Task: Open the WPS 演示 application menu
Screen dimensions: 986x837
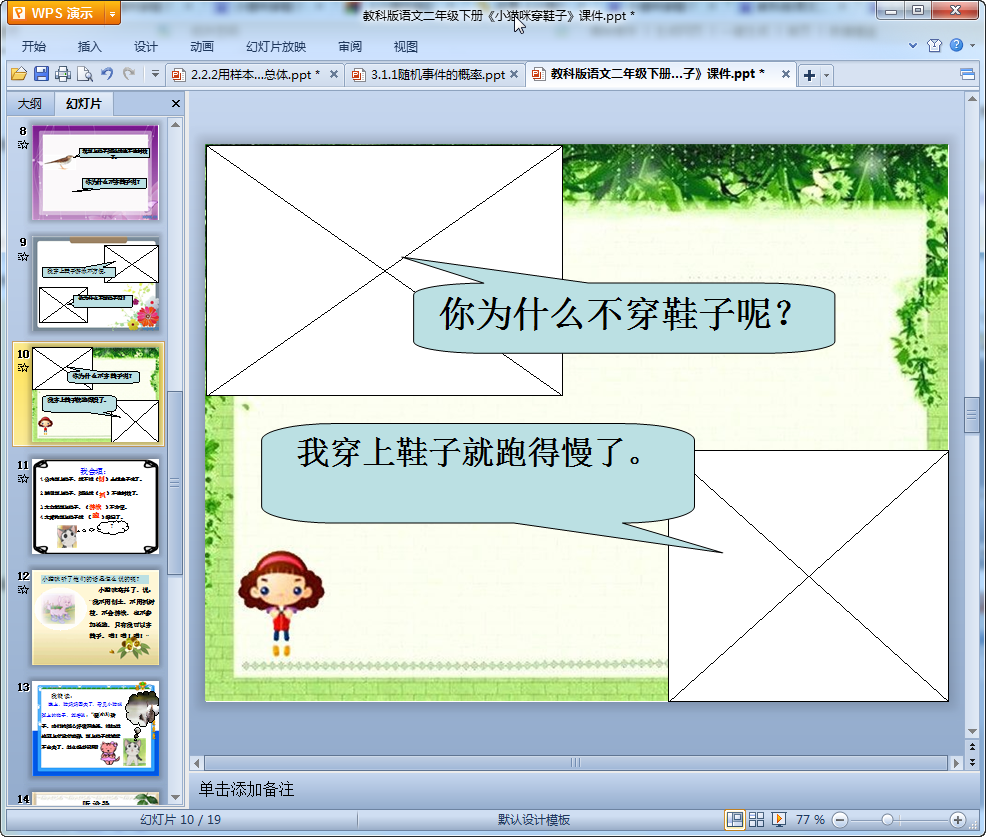Action: (x=56, y=13)
